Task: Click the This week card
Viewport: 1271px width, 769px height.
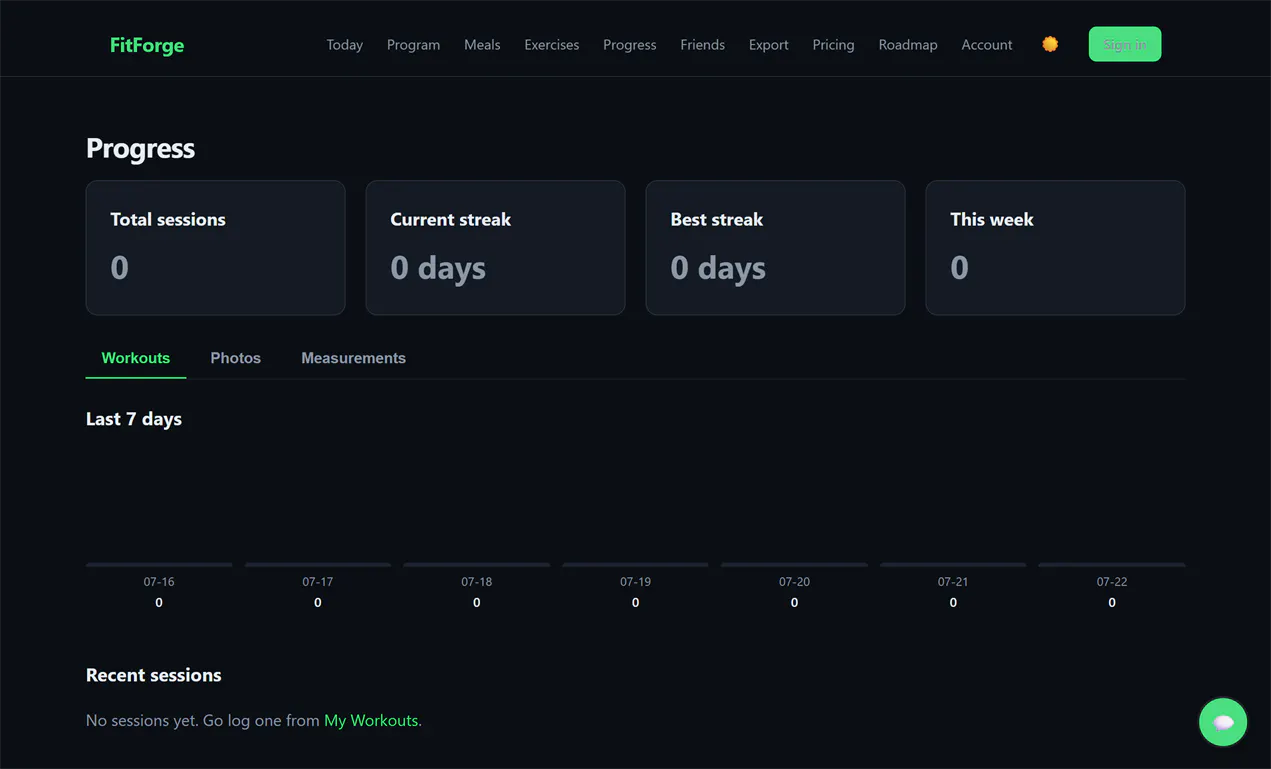Action: point(1056,248)
